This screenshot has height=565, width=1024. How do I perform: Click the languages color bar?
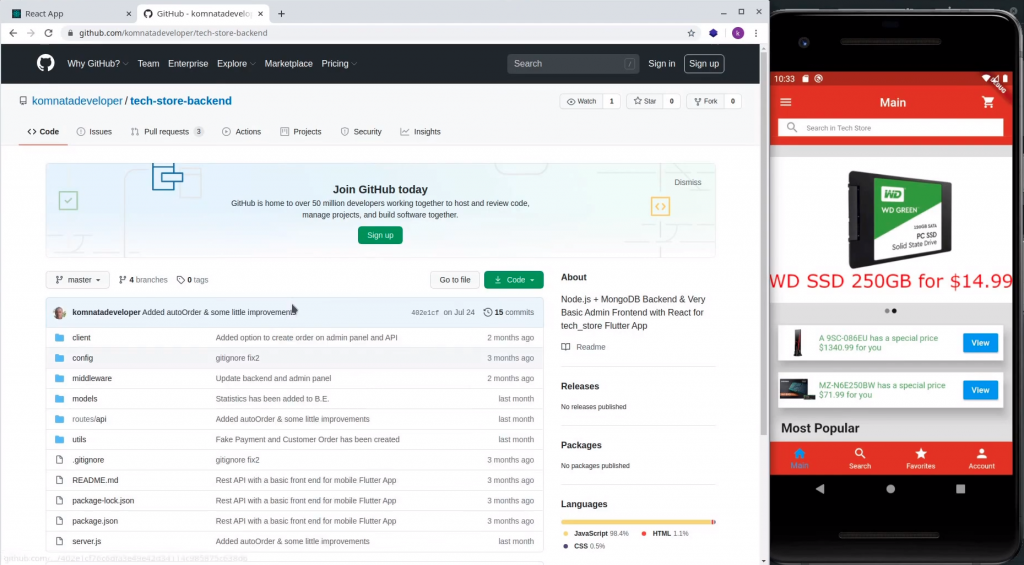pyautogui.click(x=637, y=522)
